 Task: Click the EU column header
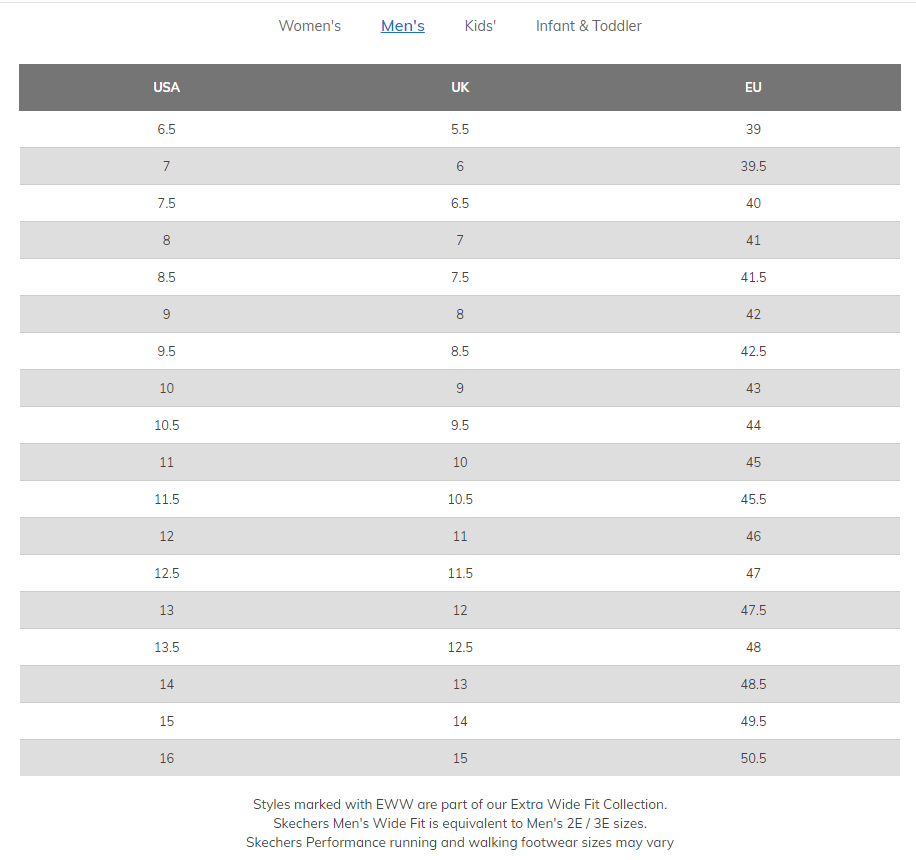tap(753, 87)
